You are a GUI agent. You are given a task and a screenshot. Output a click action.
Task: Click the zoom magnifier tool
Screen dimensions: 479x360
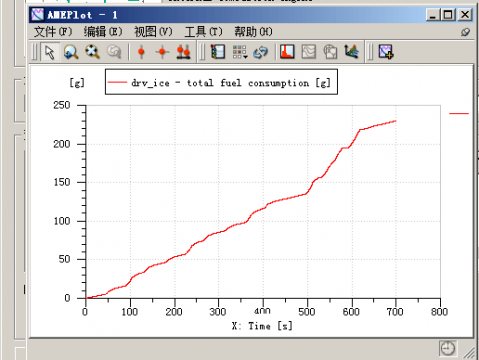[71, 52]
